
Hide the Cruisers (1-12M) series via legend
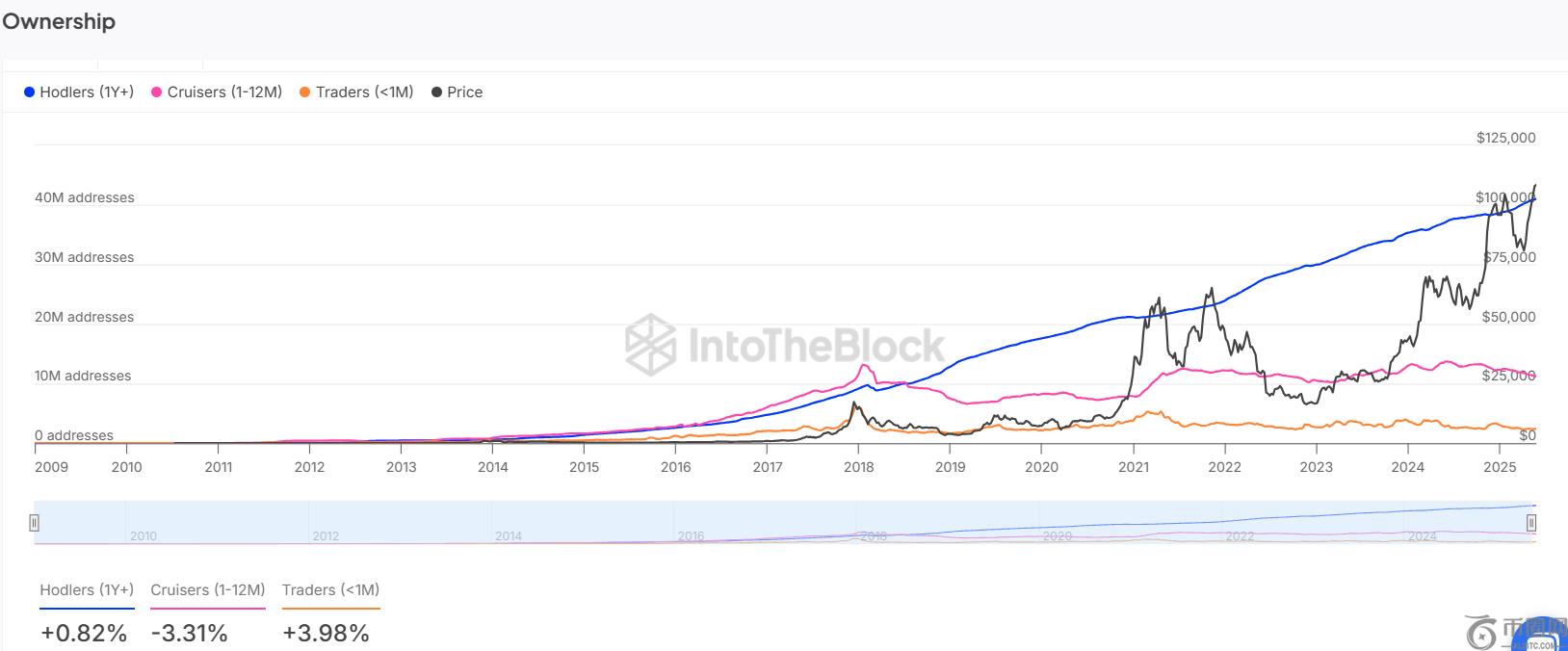coord(224,92)
